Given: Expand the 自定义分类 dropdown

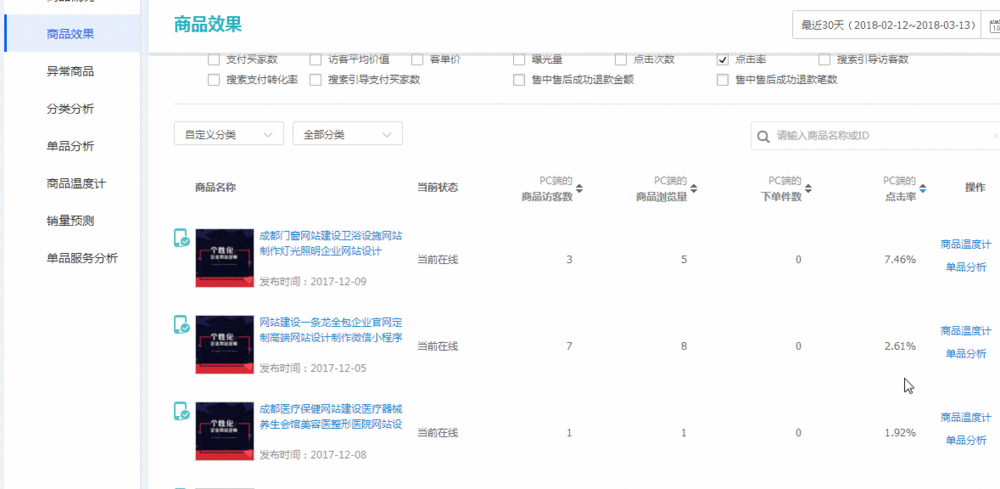Looking at the screenshot, I should click(228, 134).
